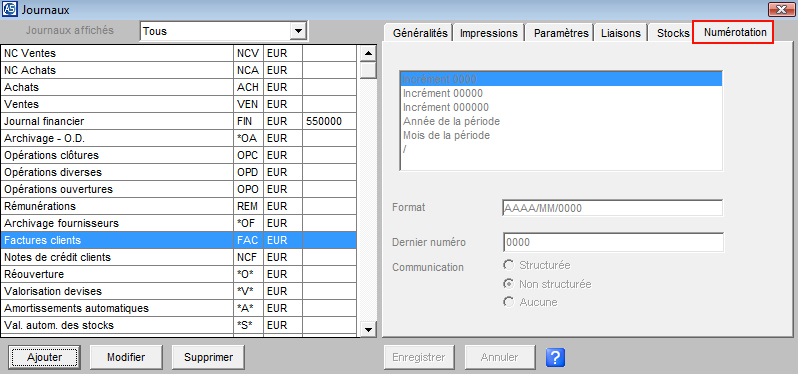Click the Journaux window title icon
This screenshot has height=374, width=798.
(x=9, y=9)
